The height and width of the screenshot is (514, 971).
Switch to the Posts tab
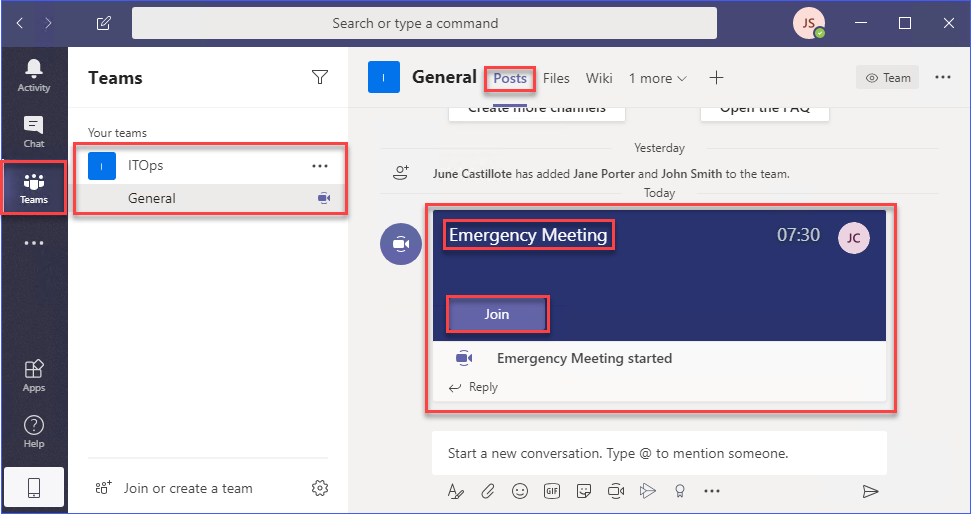coord(510,79)
